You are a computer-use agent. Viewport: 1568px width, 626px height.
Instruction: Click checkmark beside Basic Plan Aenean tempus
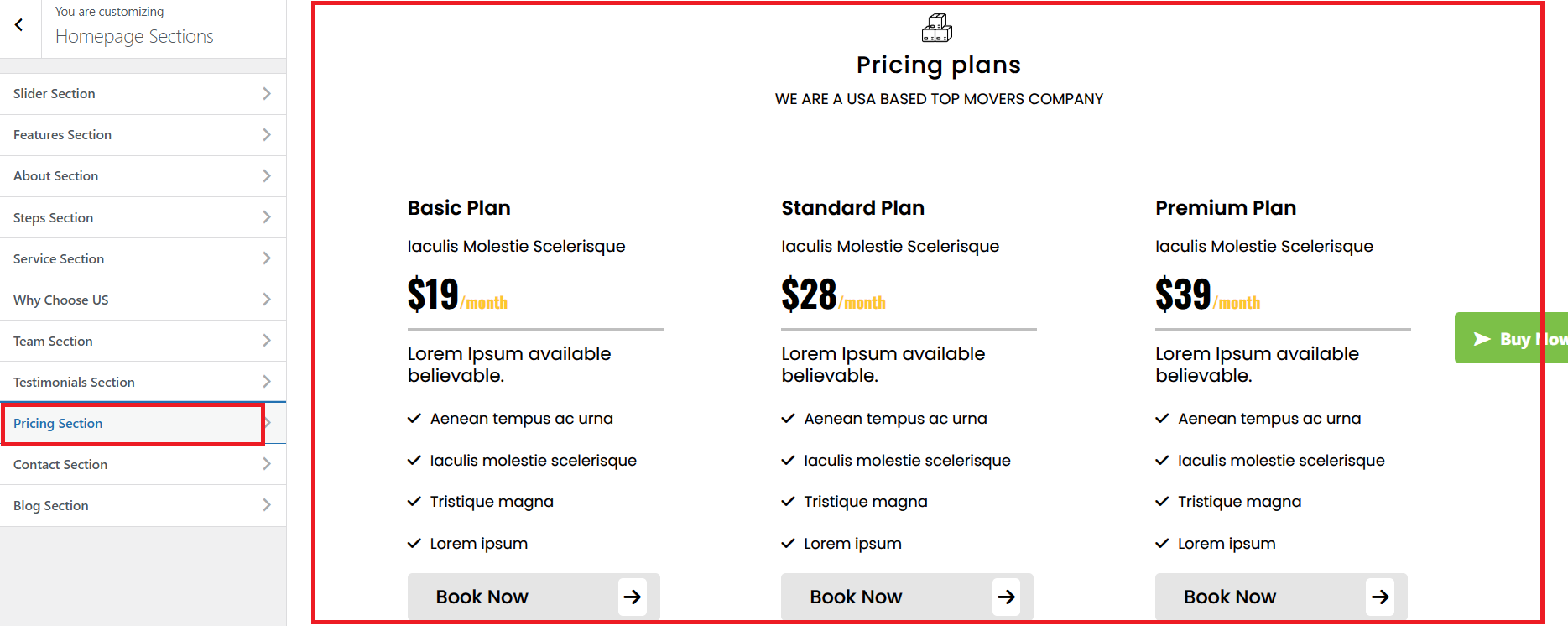pyautogui.click(x=414, y=418)
